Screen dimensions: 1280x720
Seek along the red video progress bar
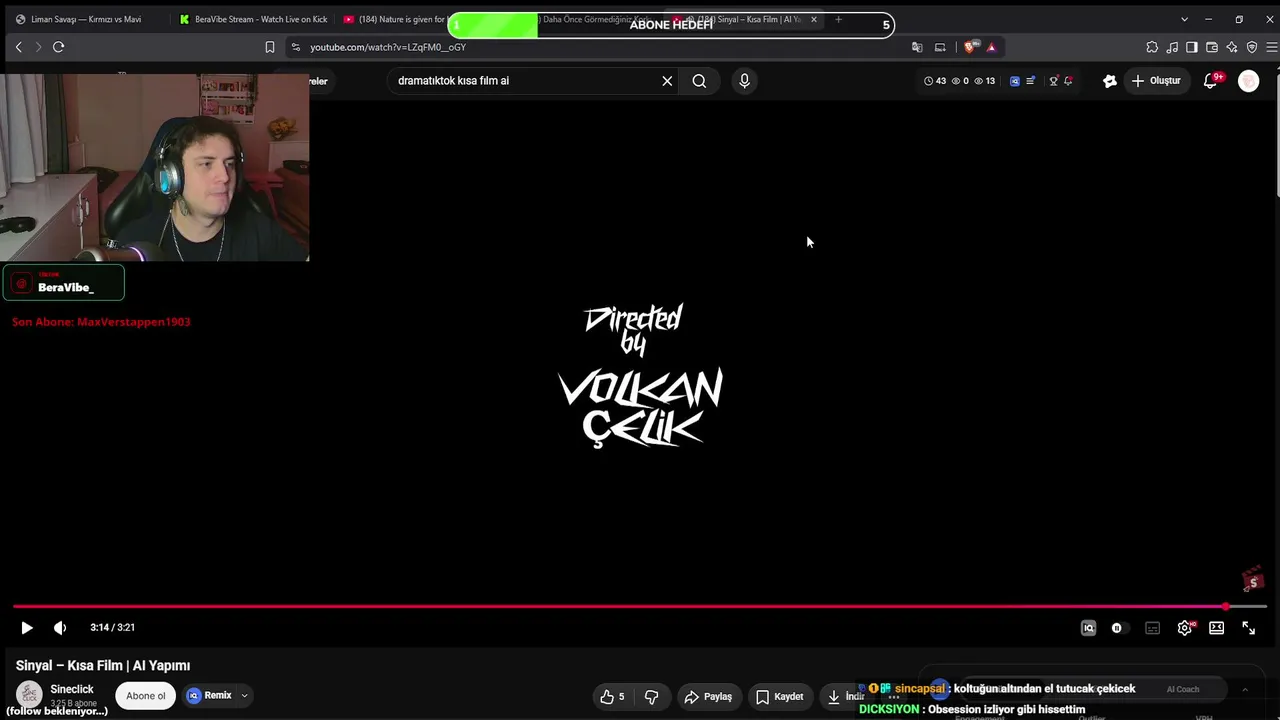coord(640,606)
